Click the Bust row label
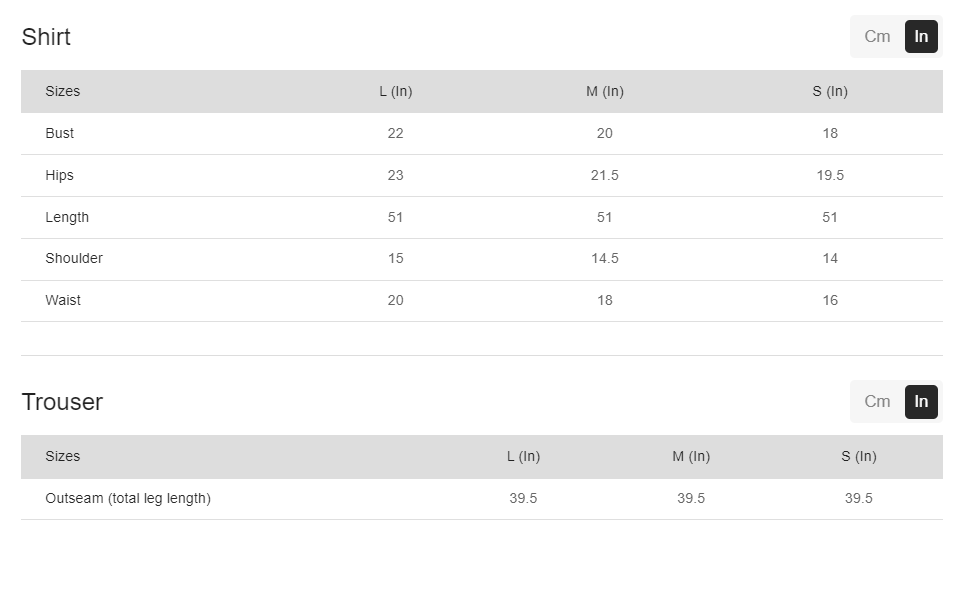This screenshot has height=612, width=960. [x=59, y=133]
